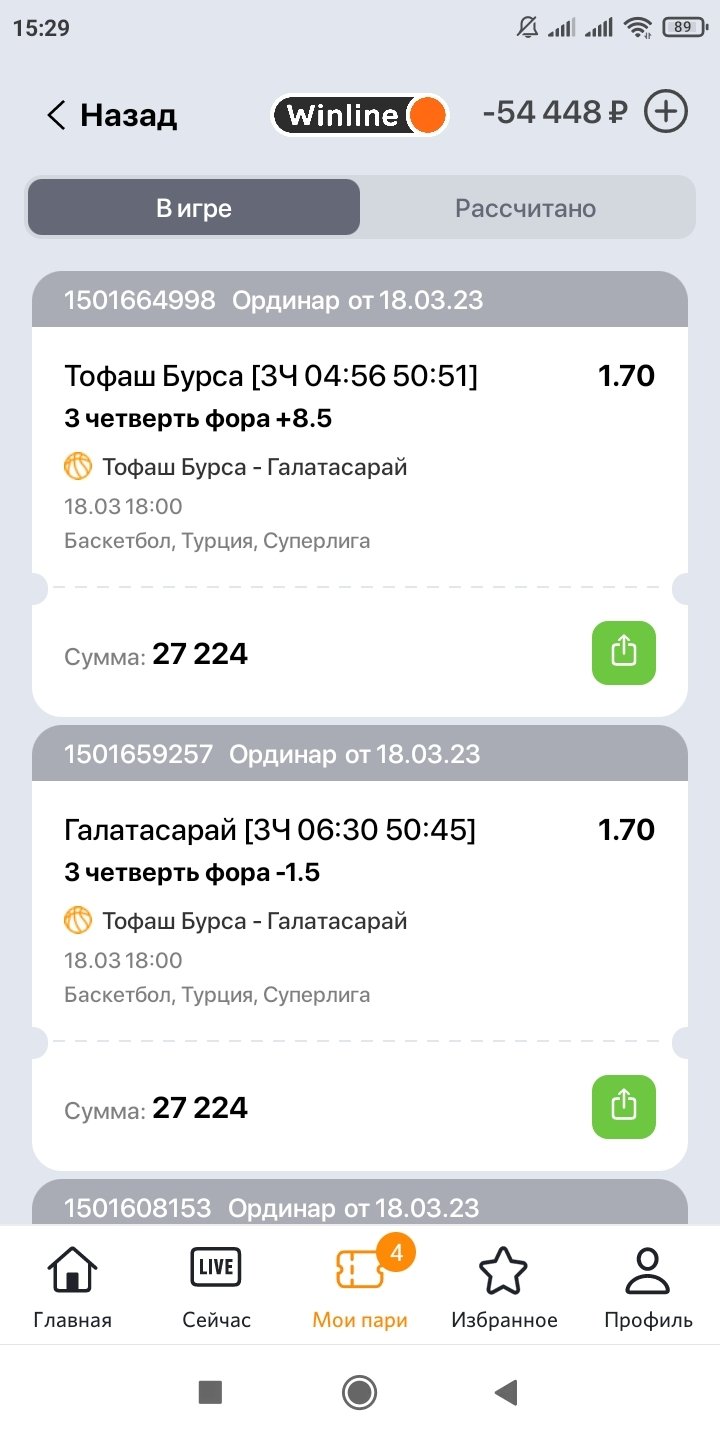Image resolution: width=720 pixels, height=1440 pixels.
Task: Tap Тофаш Бурса - Галатасарай in first bet
Action: pyautogui.click(x=254, y=467)
